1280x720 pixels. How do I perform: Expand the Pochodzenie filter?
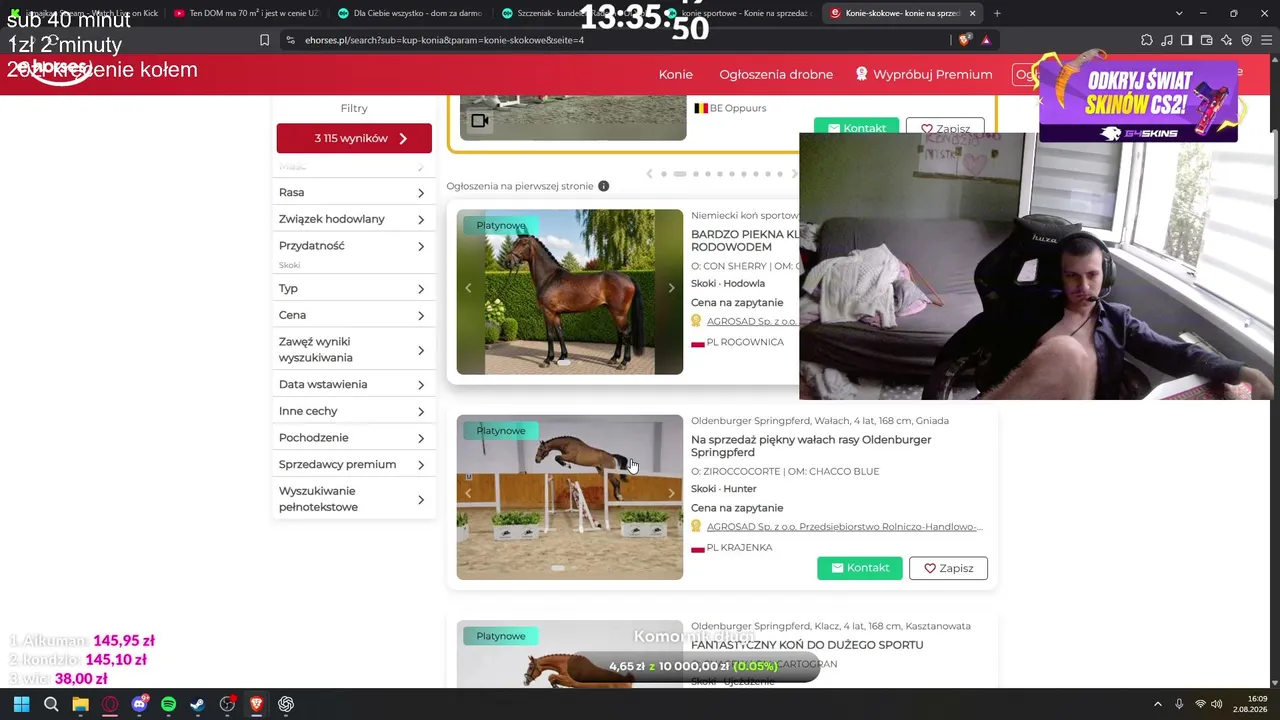[354, 438]
